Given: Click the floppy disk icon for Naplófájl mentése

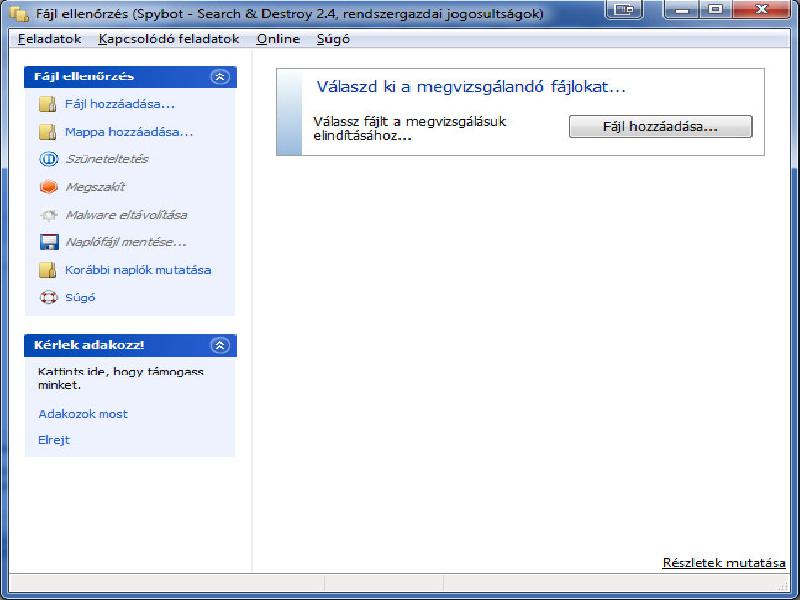Looking at the screenshot, I should pyautogui.click(x=49, y=242).
